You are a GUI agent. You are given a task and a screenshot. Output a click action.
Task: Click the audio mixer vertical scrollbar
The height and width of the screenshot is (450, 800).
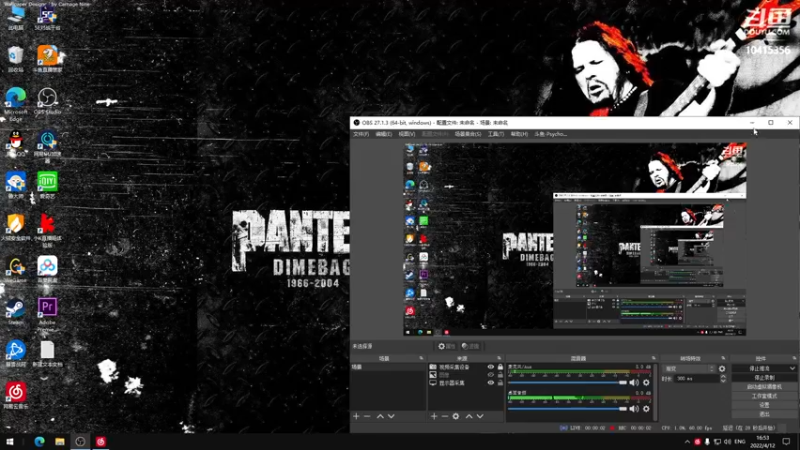655,392
